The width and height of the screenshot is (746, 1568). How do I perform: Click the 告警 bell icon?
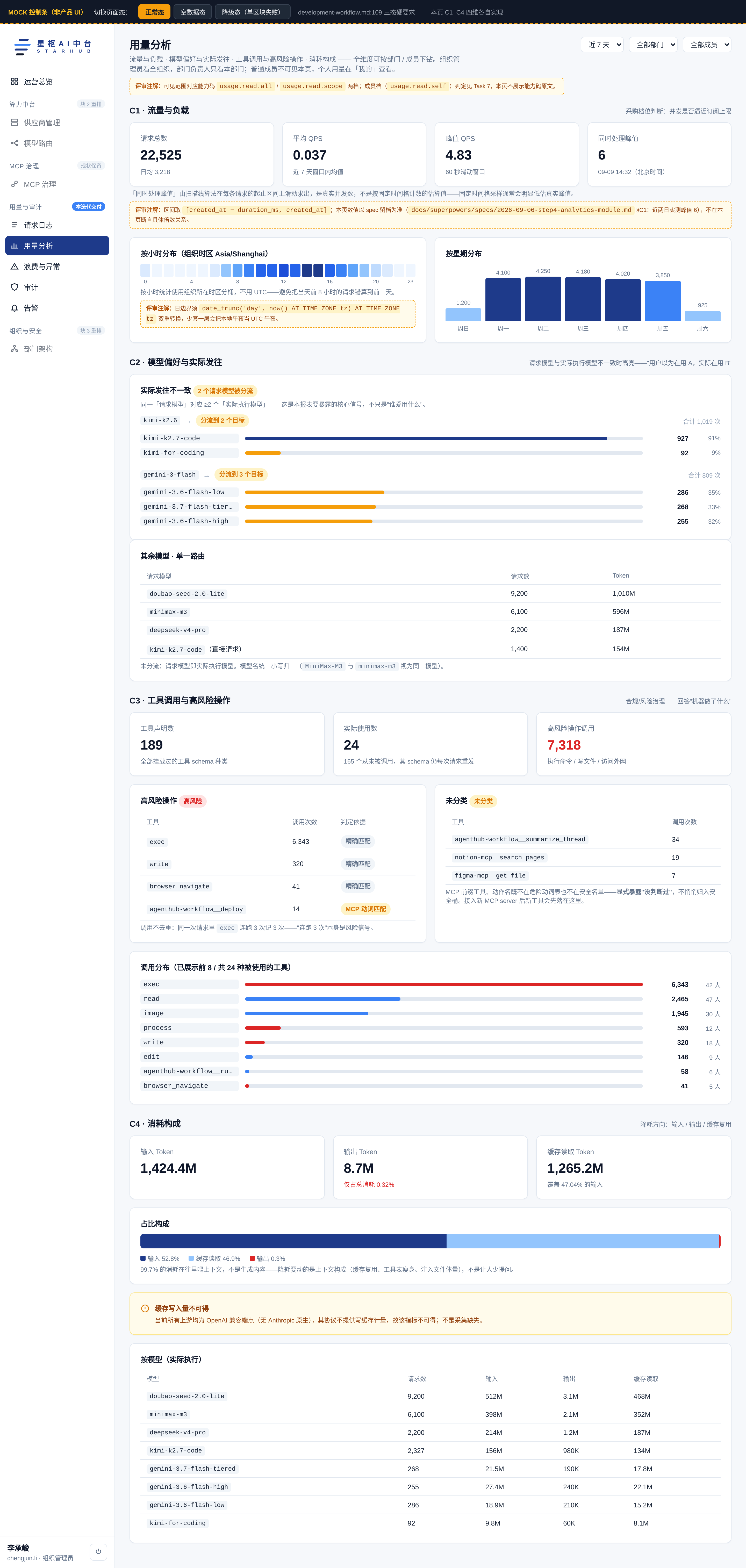point(15,308)
